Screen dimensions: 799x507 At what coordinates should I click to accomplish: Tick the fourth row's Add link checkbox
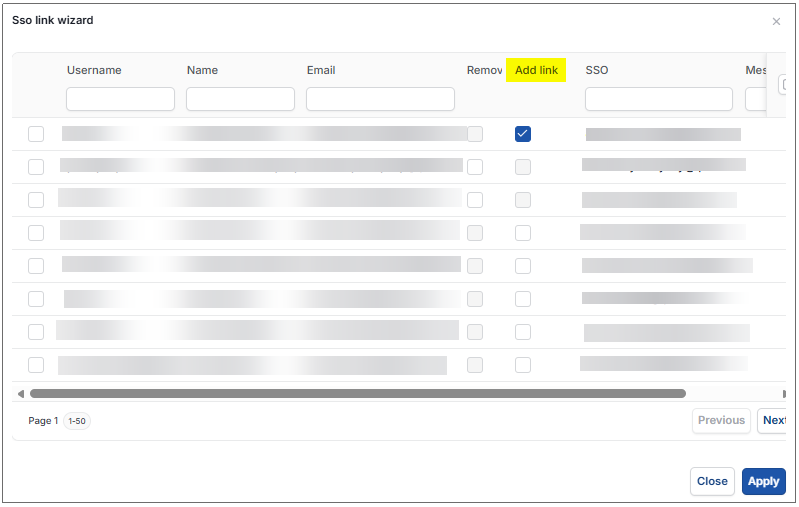coord(522,233)
